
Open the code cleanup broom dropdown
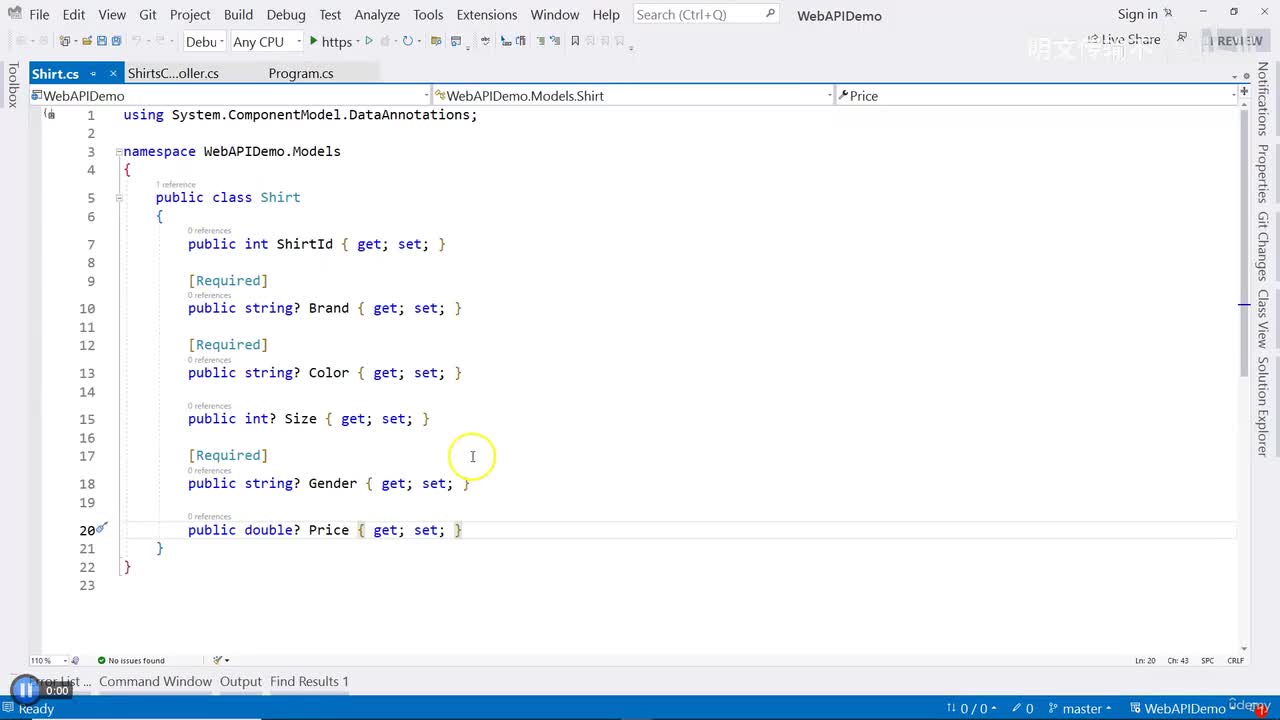point(221,660)
